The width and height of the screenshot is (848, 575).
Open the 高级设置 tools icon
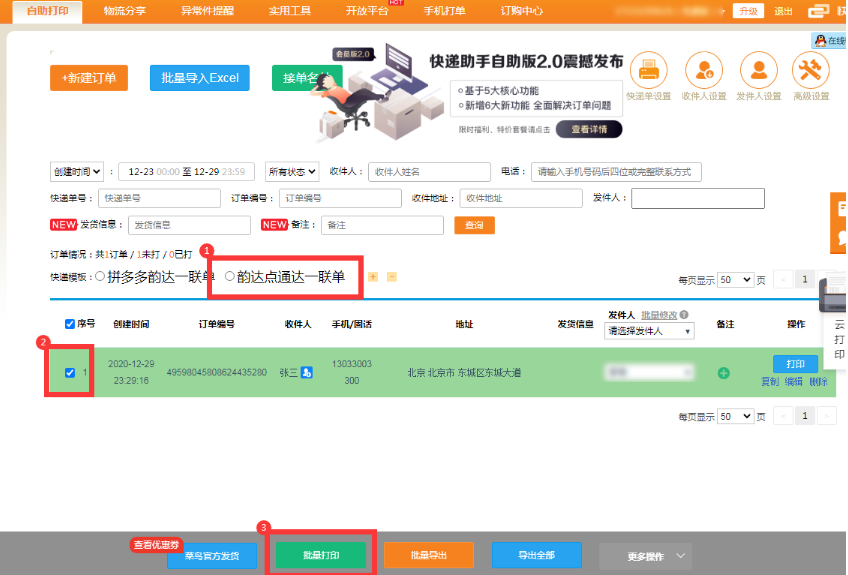pyautogui.click(x=810, y=70)
